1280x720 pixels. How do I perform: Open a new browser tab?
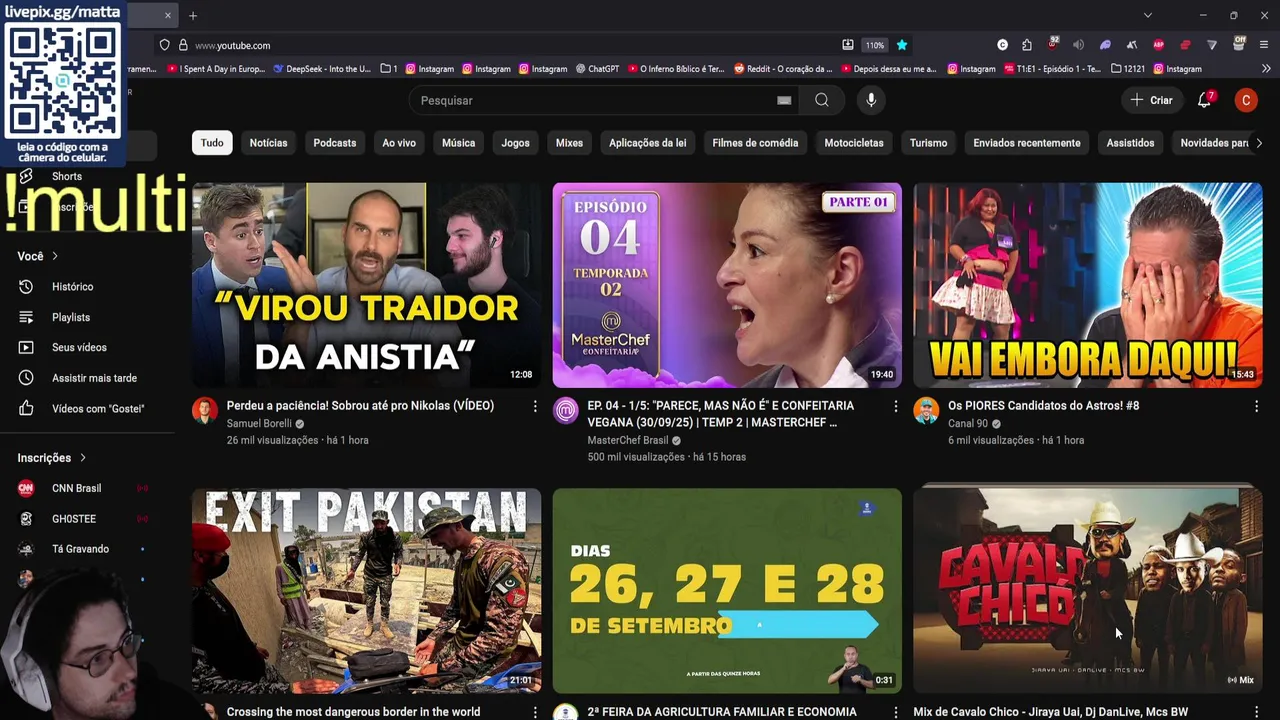(x=193, y=15)
